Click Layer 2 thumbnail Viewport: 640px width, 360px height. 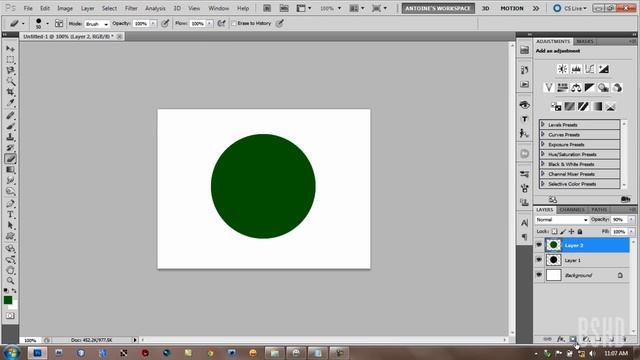(x=553, y=245)
